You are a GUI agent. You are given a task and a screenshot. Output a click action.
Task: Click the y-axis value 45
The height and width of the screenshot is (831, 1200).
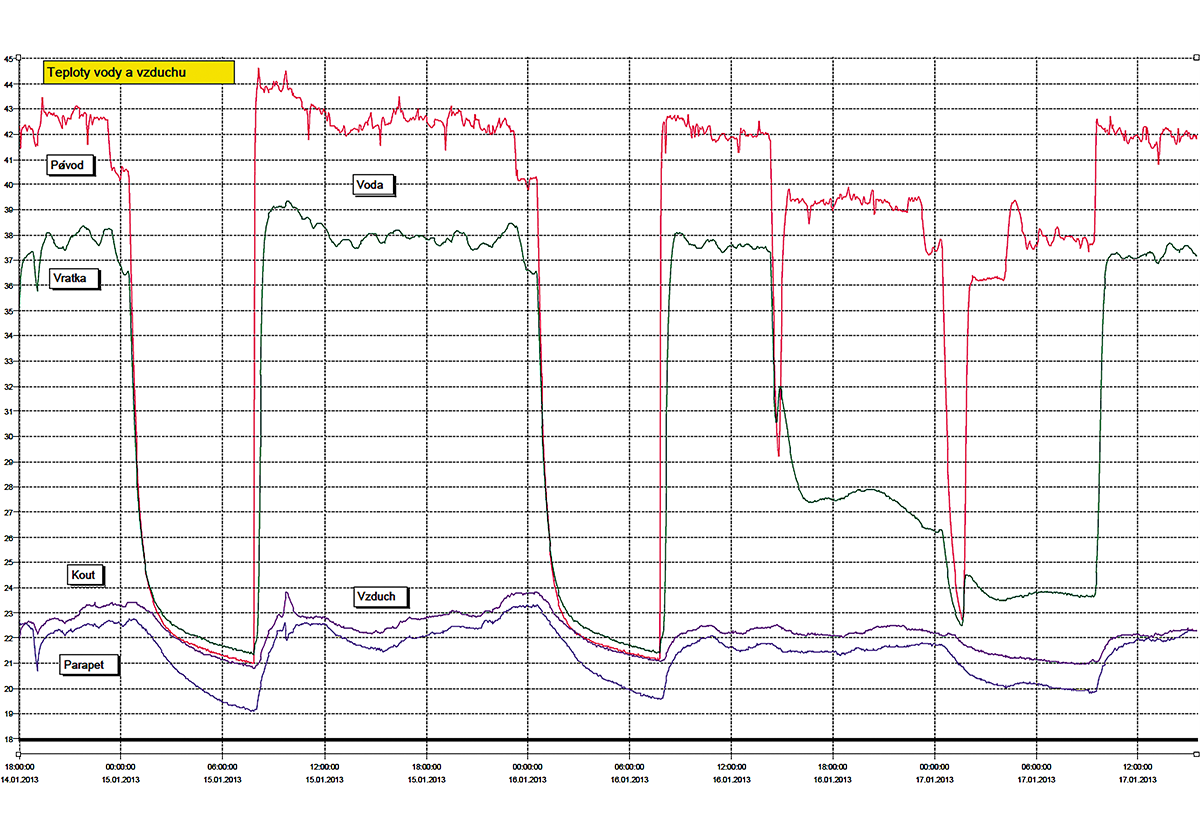pyautogui.click(x=8, y=59)
